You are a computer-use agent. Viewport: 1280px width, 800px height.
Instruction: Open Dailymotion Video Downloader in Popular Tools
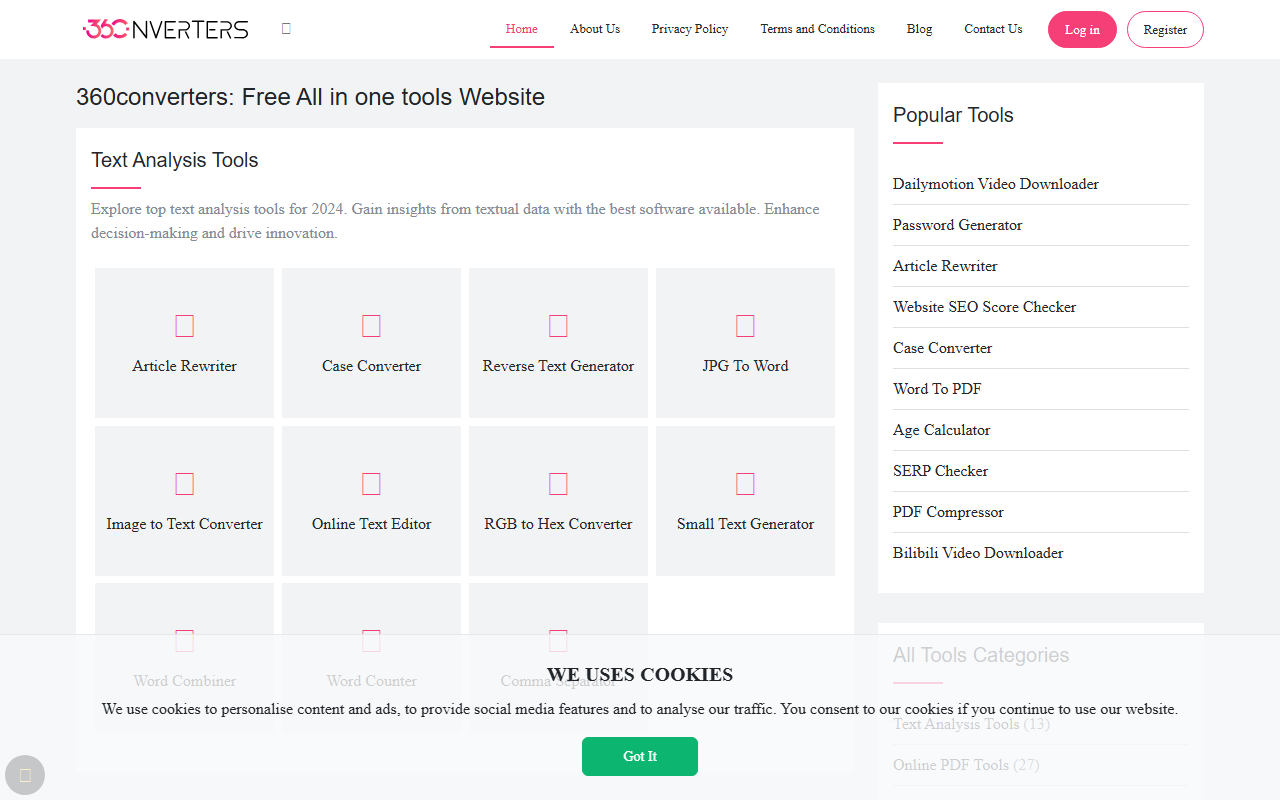point(995,184)
